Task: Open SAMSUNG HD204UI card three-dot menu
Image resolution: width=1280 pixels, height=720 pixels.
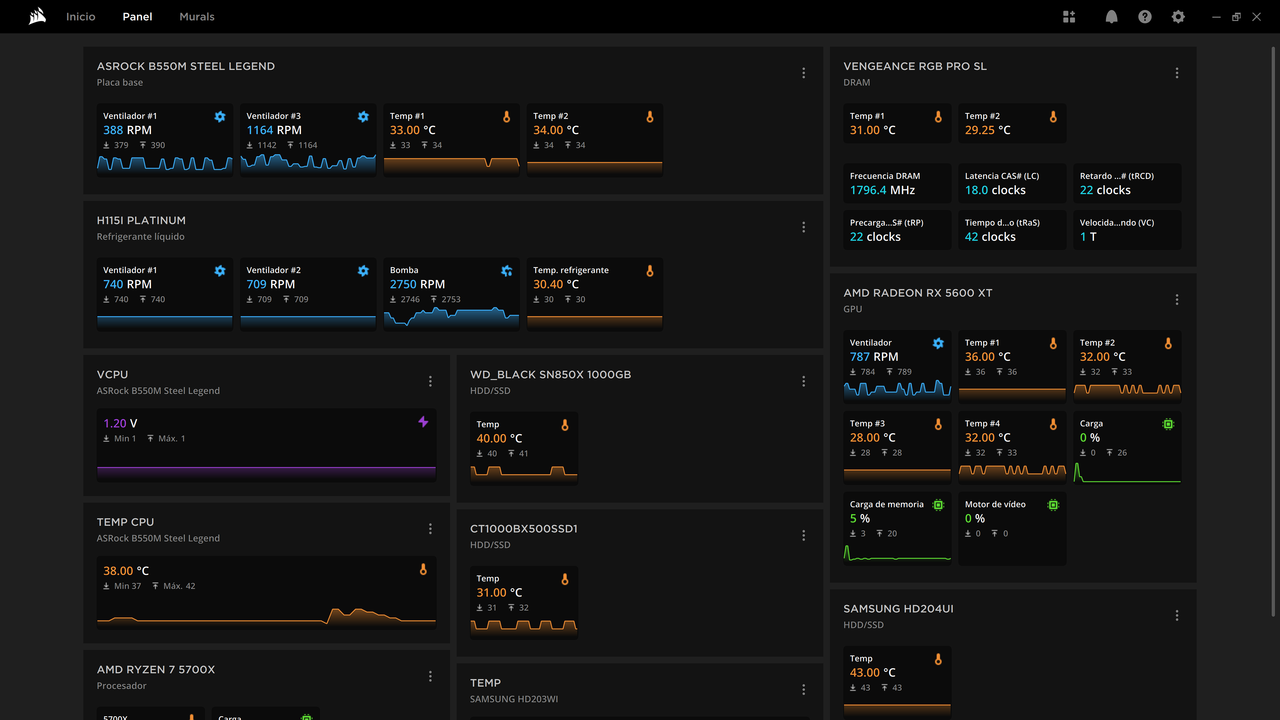Action: coord(1177,616)
